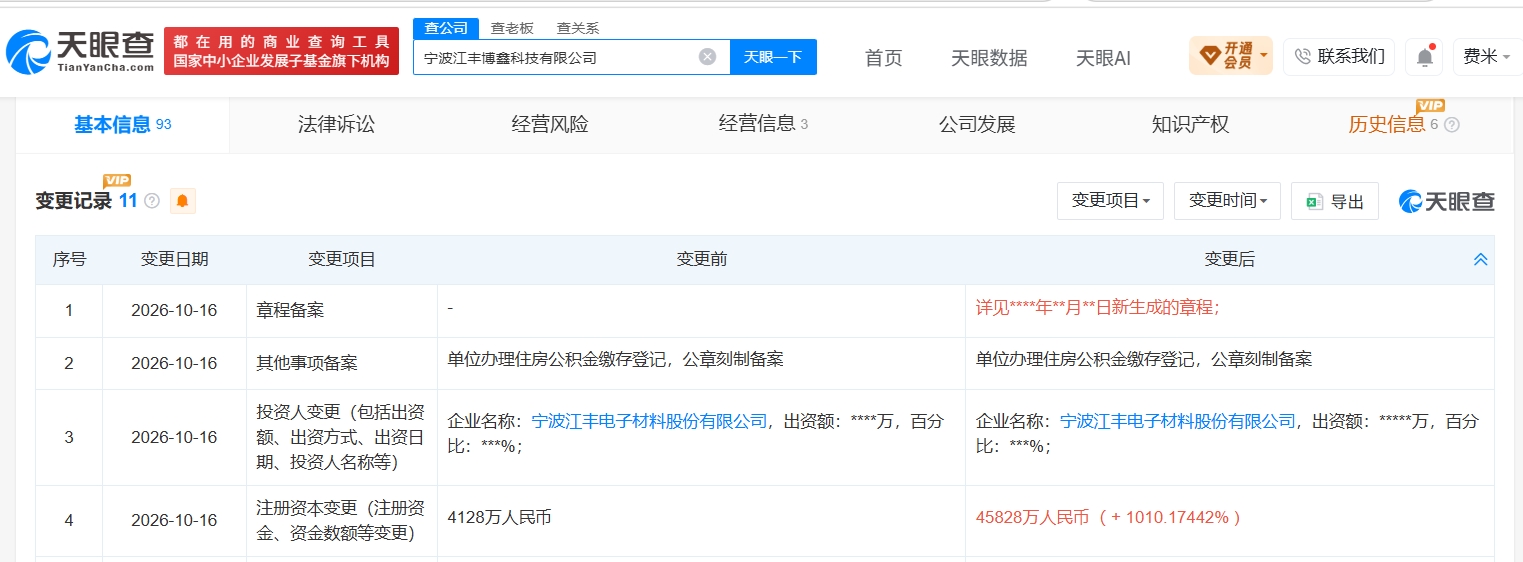Viewport: 1523px width, 562px height.
Task: Select the 经营风险 tab
Action: coord(550,124)
